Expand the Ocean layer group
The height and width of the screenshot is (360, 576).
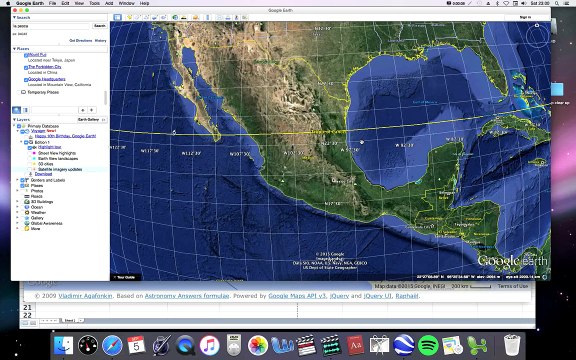click(17, 207)
